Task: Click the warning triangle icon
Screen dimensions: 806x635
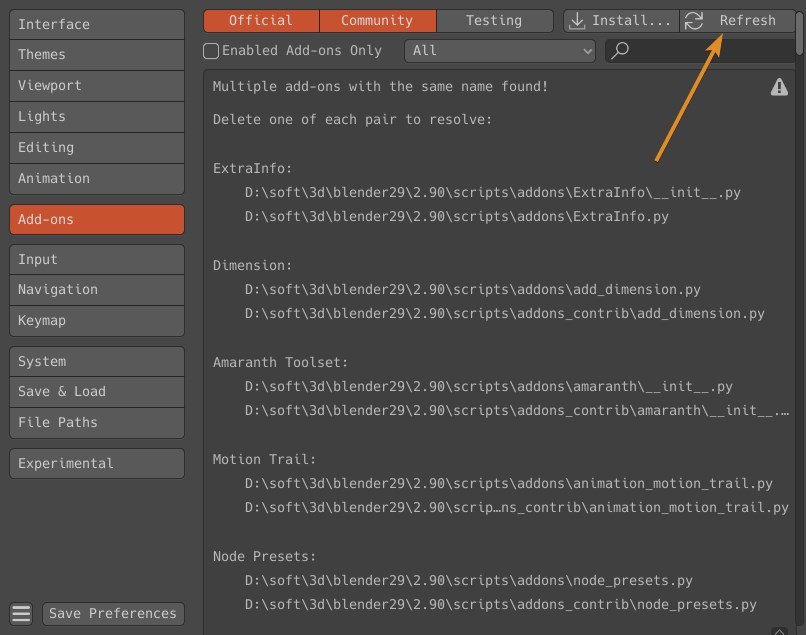Action: point(779,88)
